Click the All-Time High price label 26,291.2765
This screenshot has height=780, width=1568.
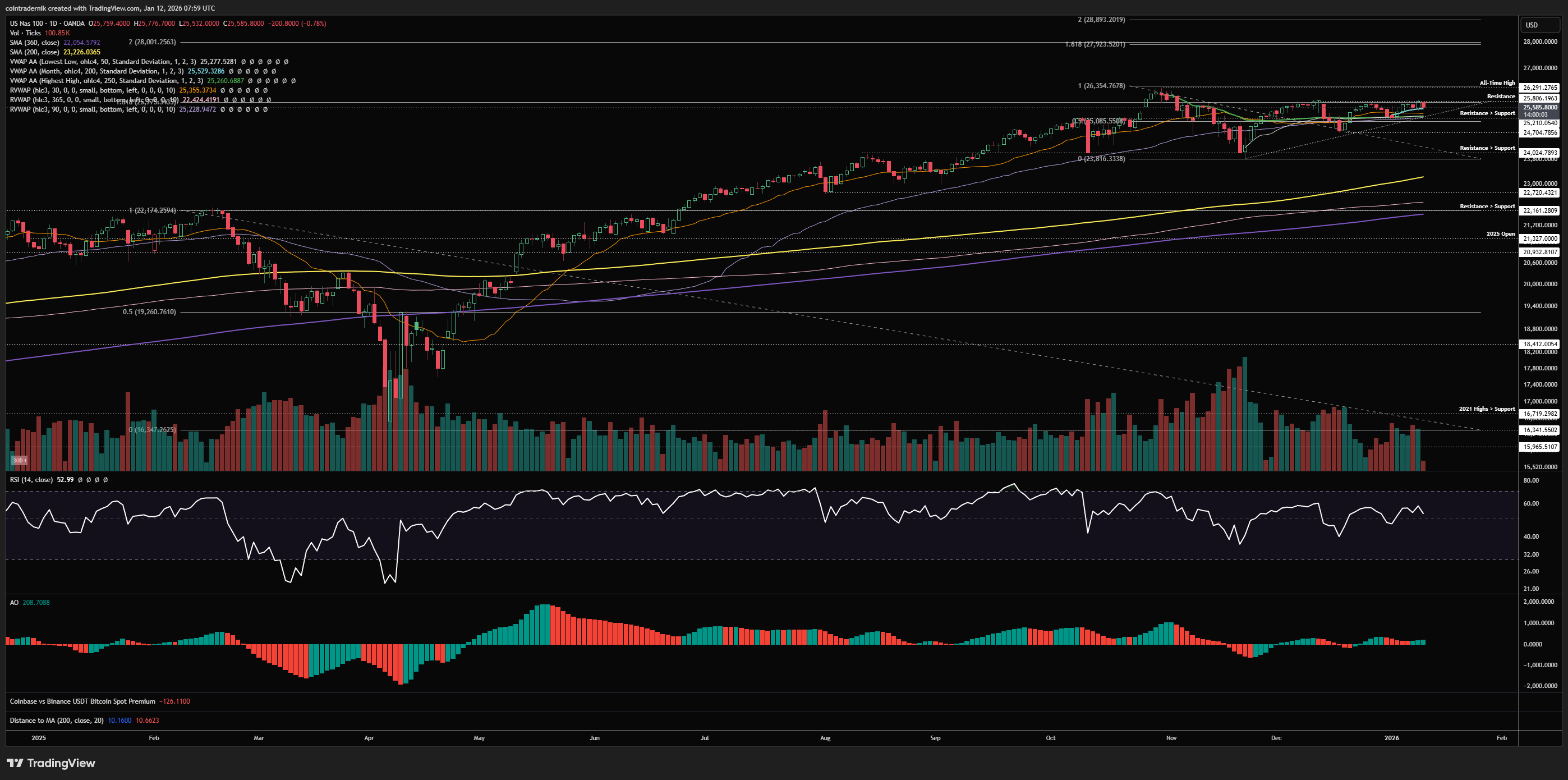(x=1540, y=88)
